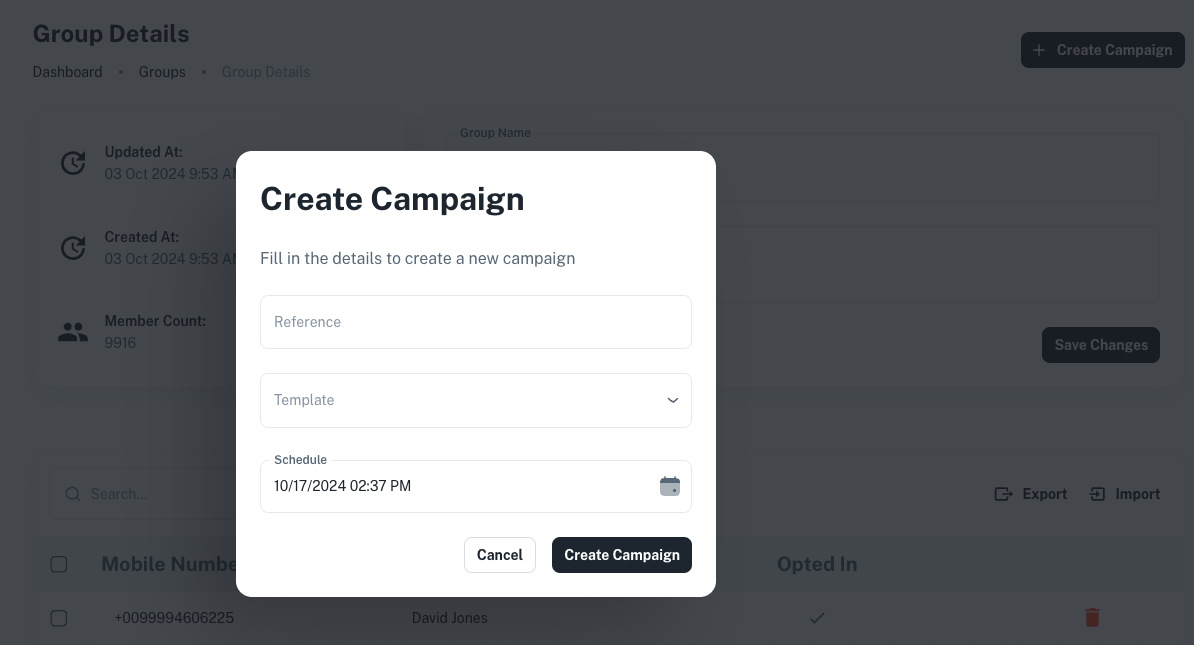The width and height of the screenshot is (1194, 645).
Task: Go to the Dashboard breadcrumb
Action: (67, 72)
